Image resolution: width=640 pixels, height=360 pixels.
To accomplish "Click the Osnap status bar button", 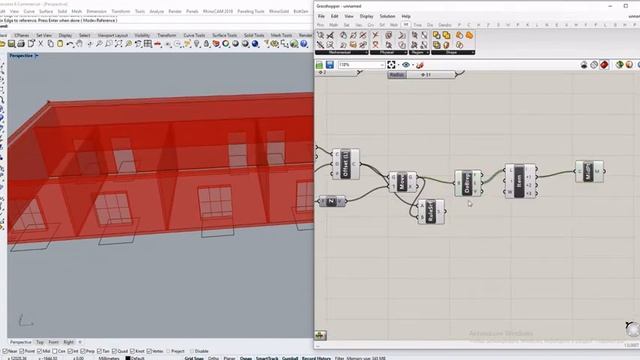I will (246, 358).
